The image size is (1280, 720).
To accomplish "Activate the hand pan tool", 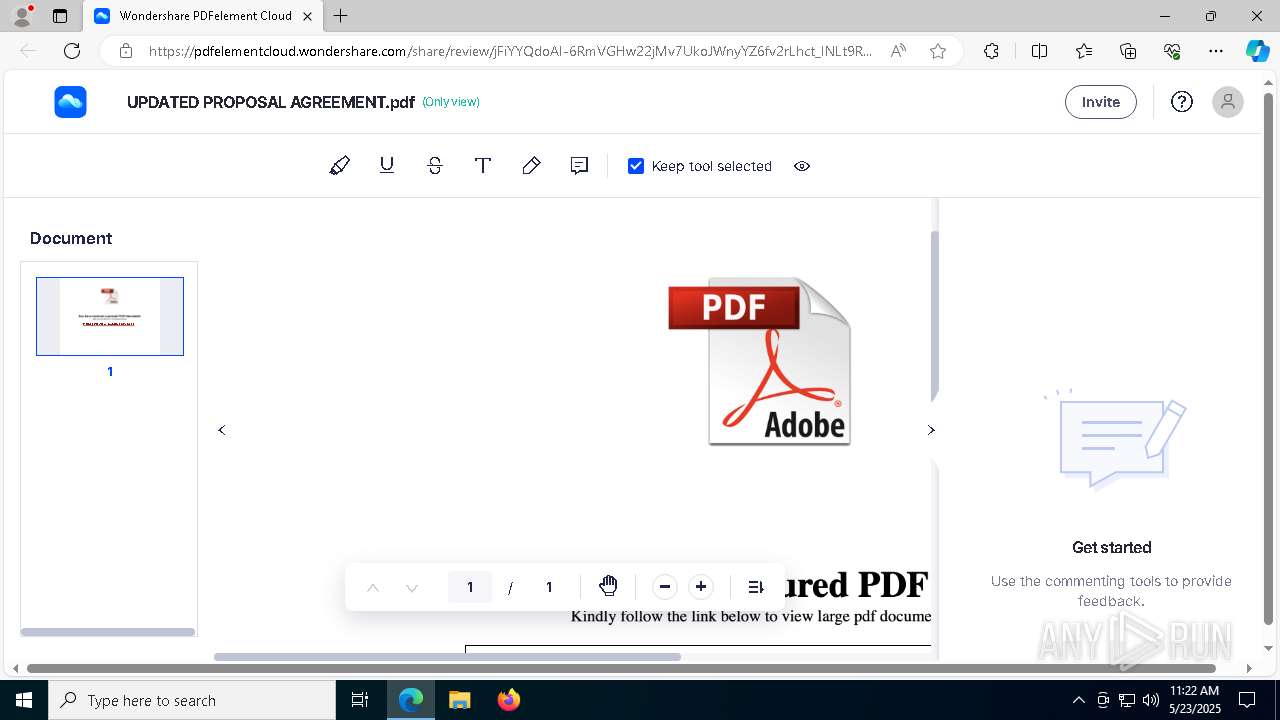I will click(x=608, y=587).
